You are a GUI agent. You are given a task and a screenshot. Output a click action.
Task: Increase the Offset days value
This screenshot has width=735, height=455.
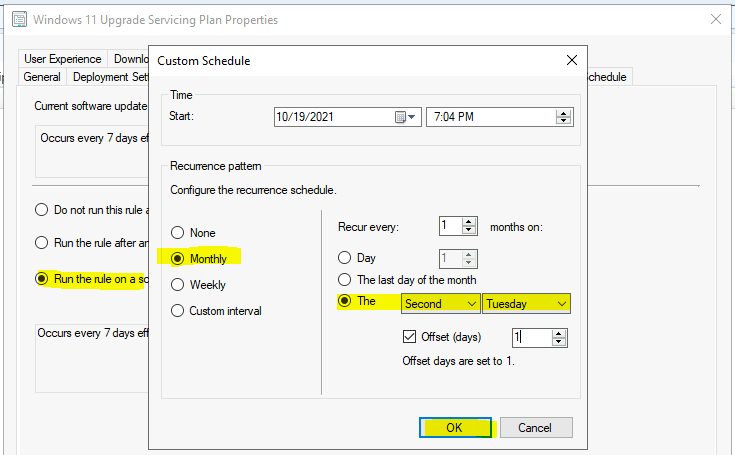click(x=559, y=334)
